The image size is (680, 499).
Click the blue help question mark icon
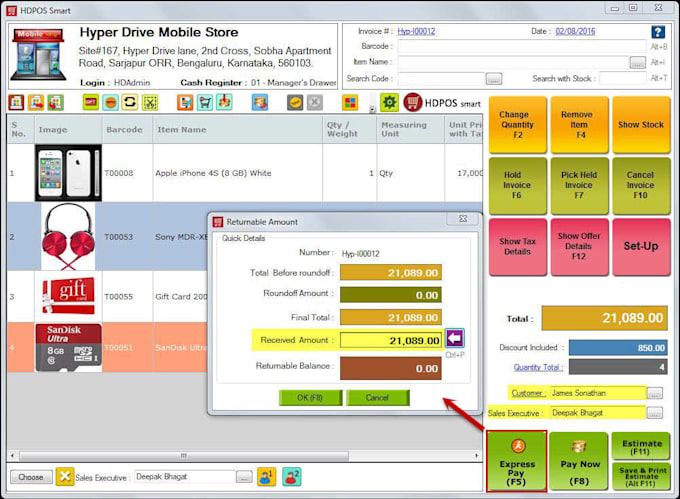pos(657,32)
